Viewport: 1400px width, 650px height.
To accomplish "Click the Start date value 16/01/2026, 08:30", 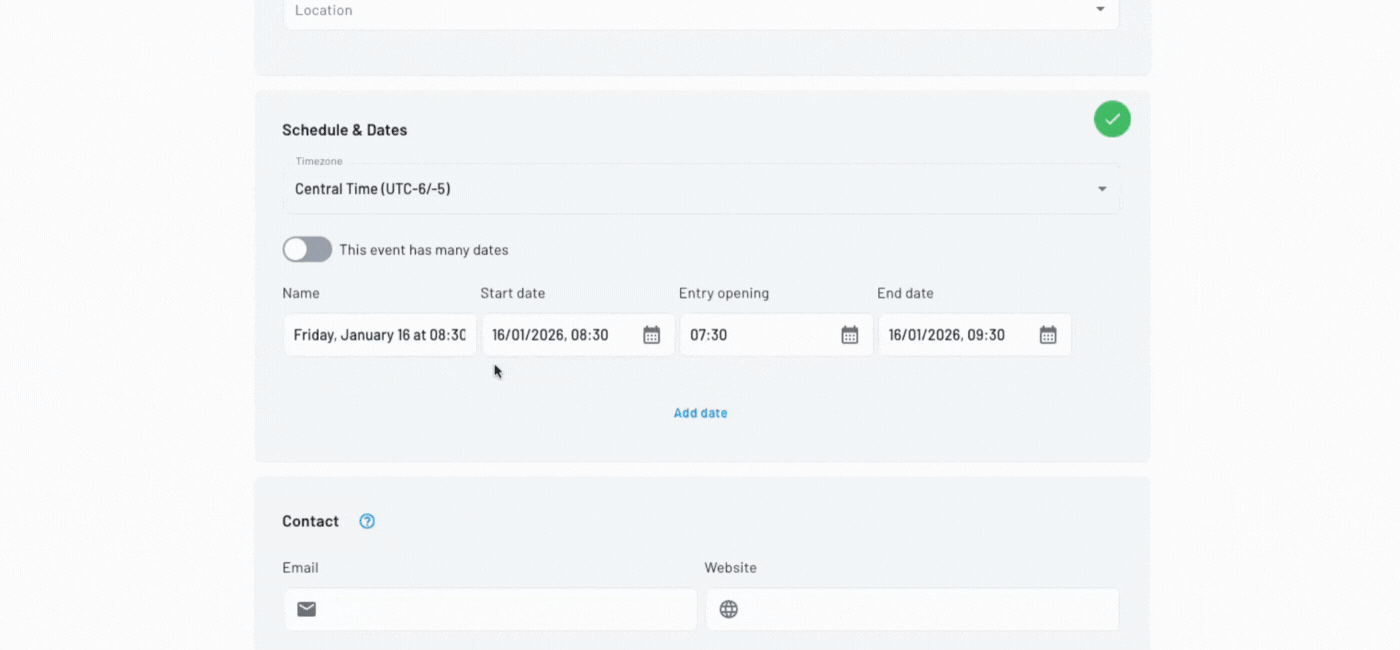I will click(550, 335).
